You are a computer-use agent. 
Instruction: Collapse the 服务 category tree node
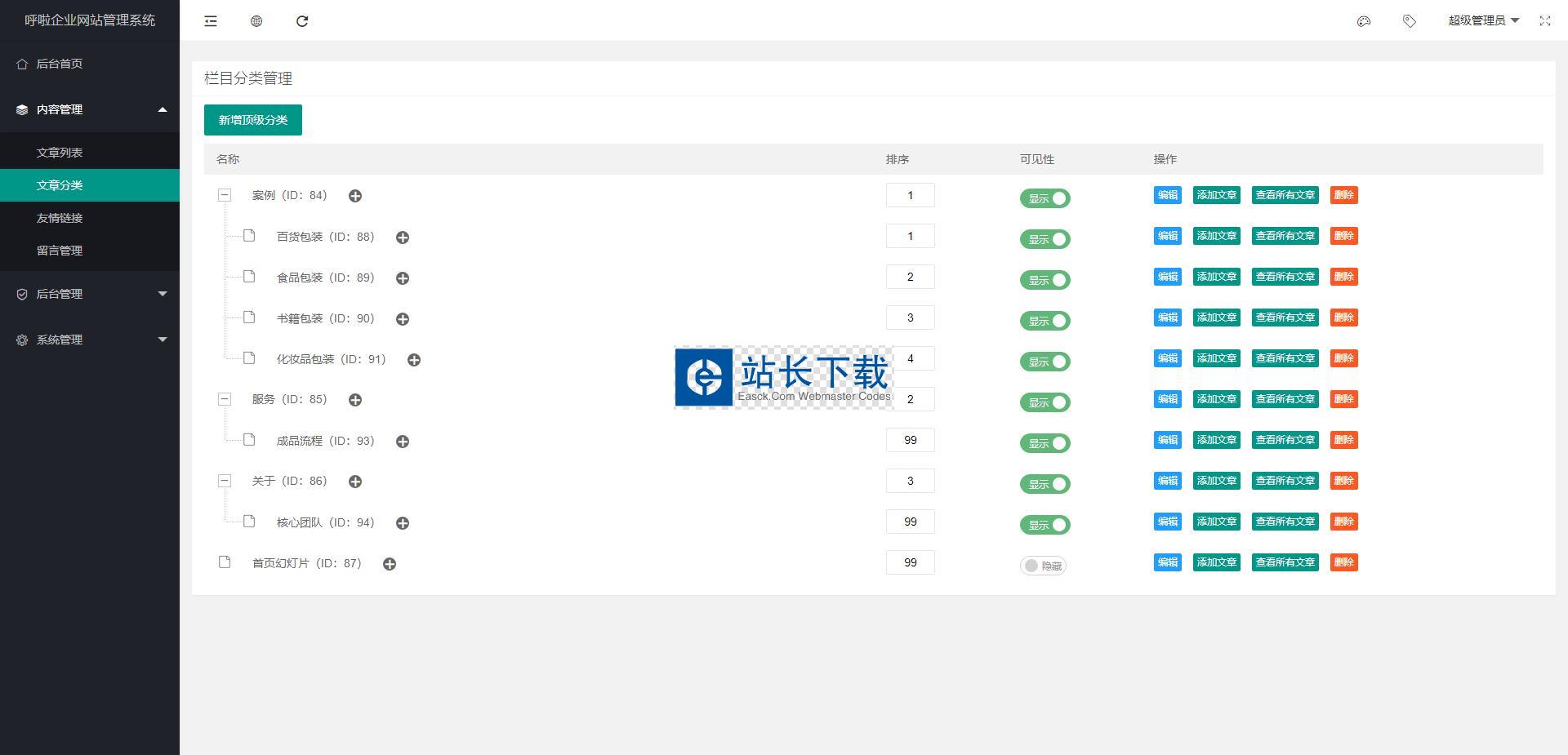225,399
